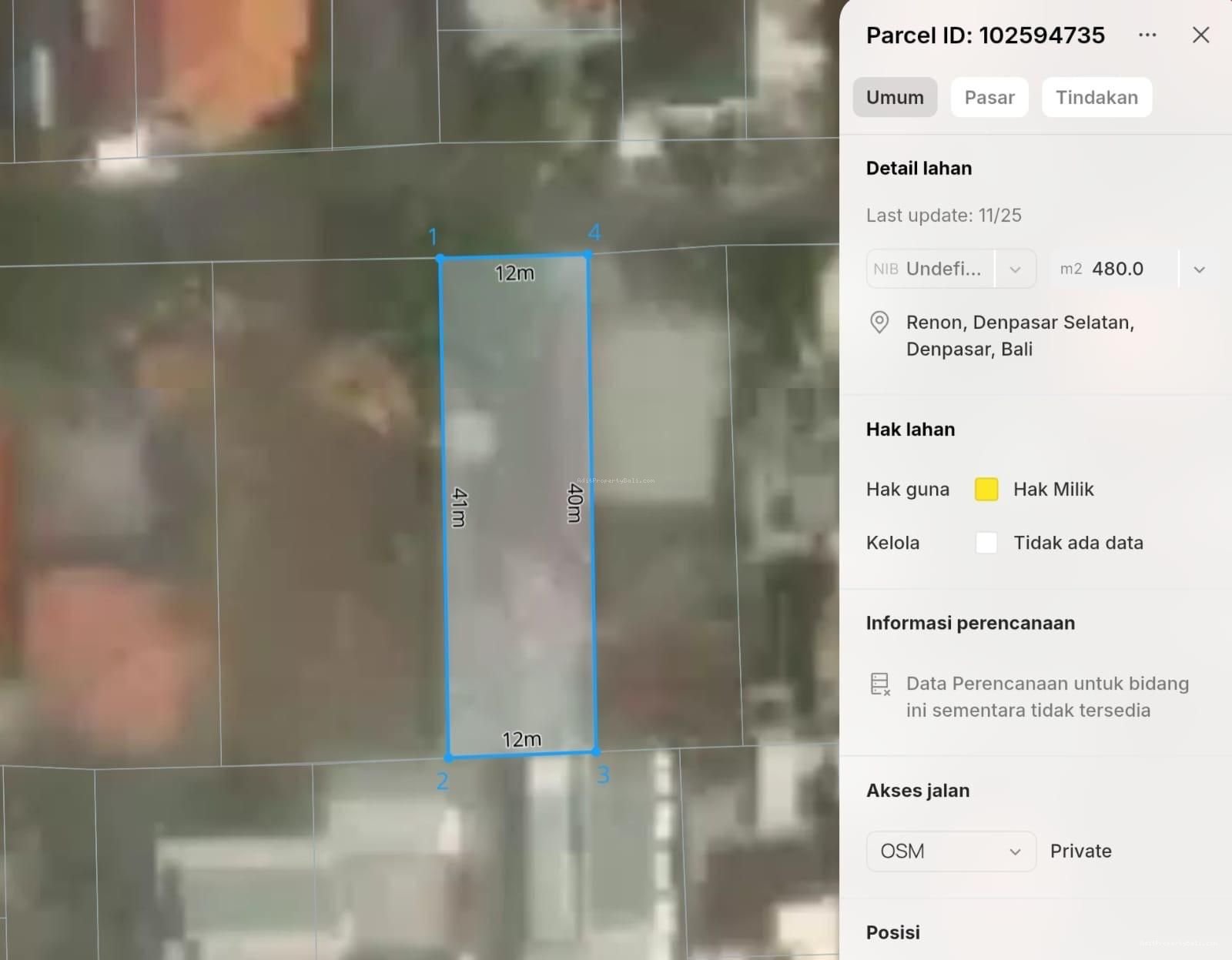Select parcel corner point 2
1232x960 pixels.
pos(449,758)
